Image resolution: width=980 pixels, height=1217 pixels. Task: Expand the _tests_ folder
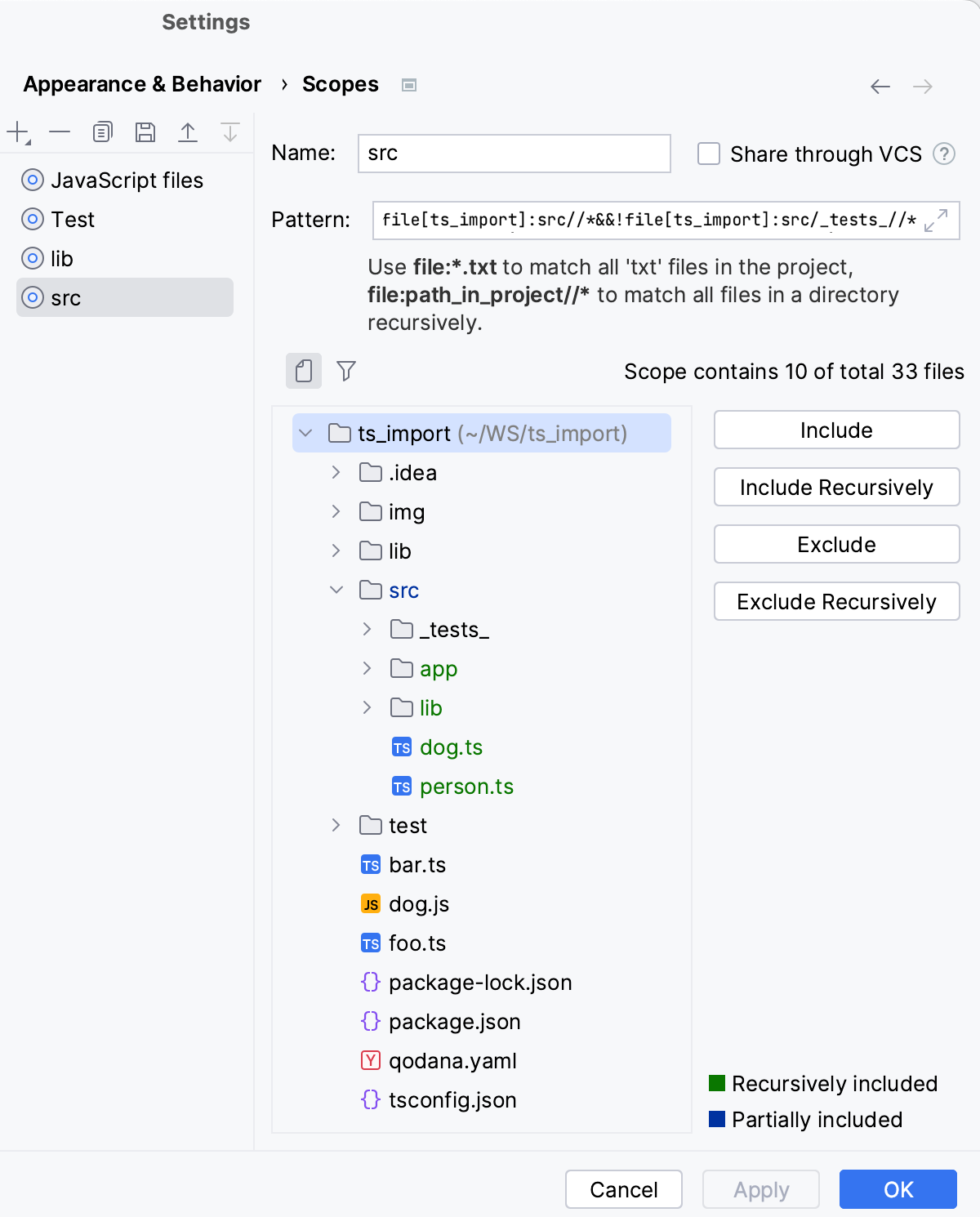click(366, 629)
